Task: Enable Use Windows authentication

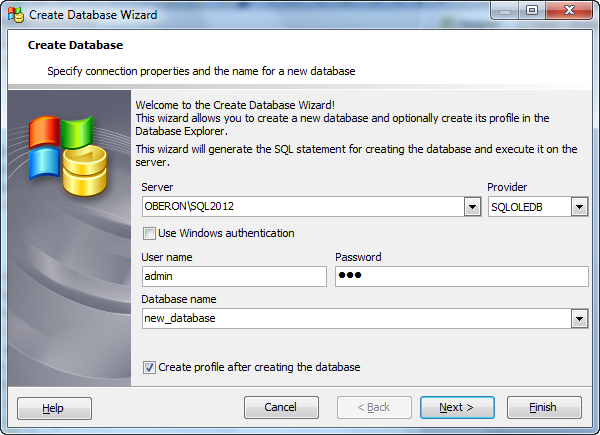Action: pos(150,234)
